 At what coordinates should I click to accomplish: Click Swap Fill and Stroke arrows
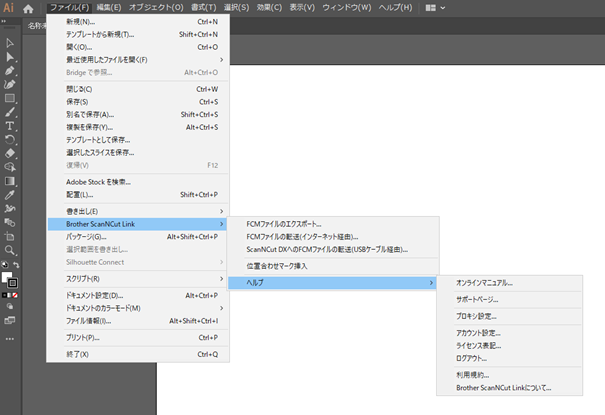point(16,265)
